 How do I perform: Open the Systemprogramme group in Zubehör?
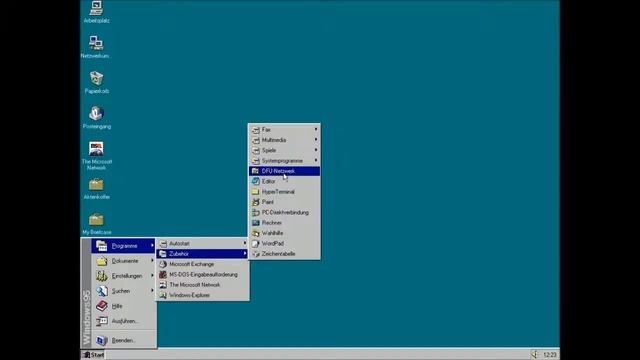pos(284,160)
